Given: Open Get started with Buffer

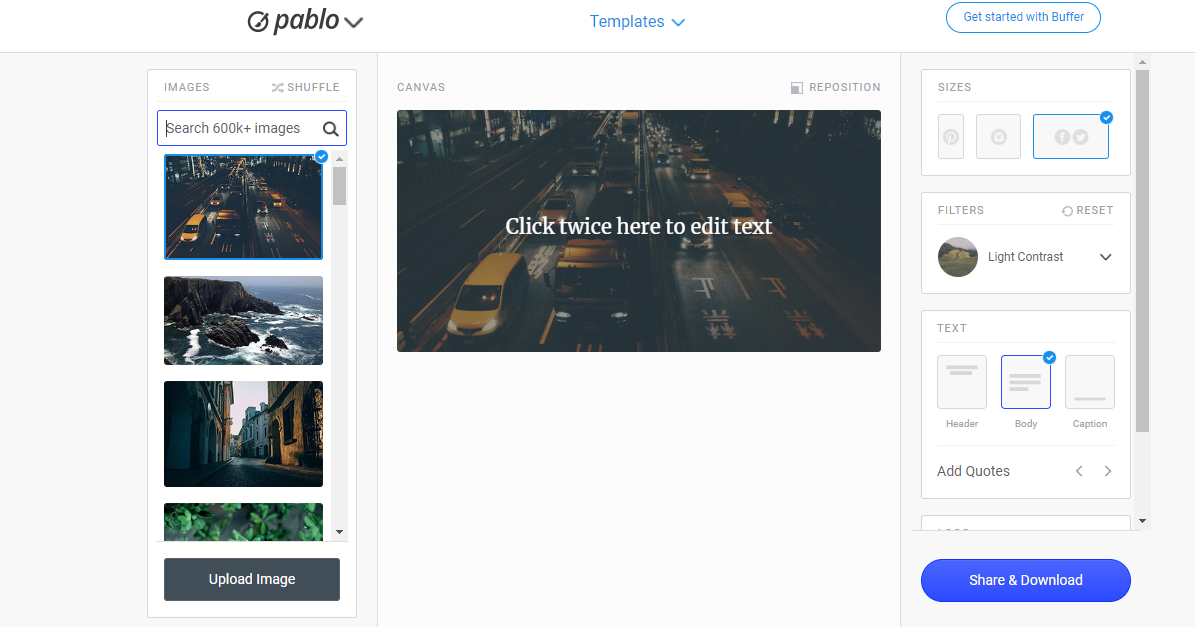Looking at the screenshot, I should tap(1023, 17).
